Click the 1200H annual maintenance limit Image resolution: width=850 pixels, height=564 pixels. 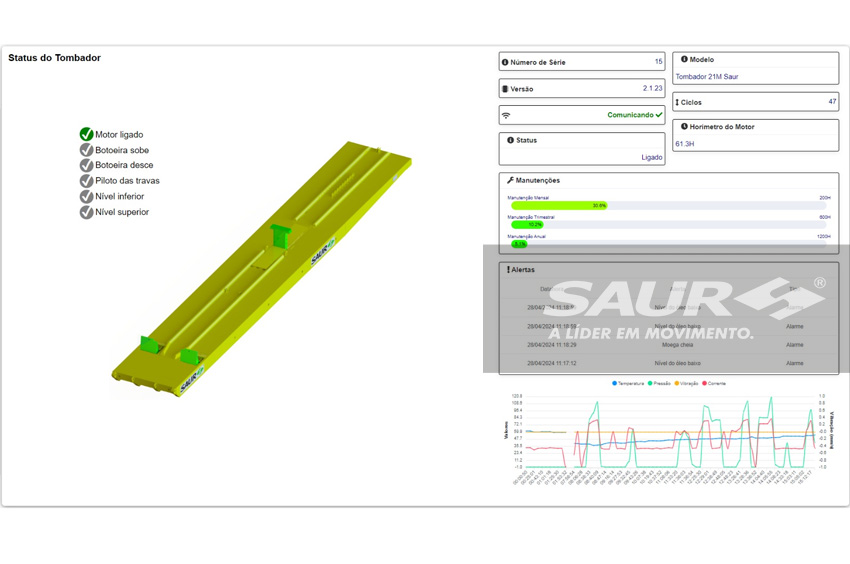823,236
